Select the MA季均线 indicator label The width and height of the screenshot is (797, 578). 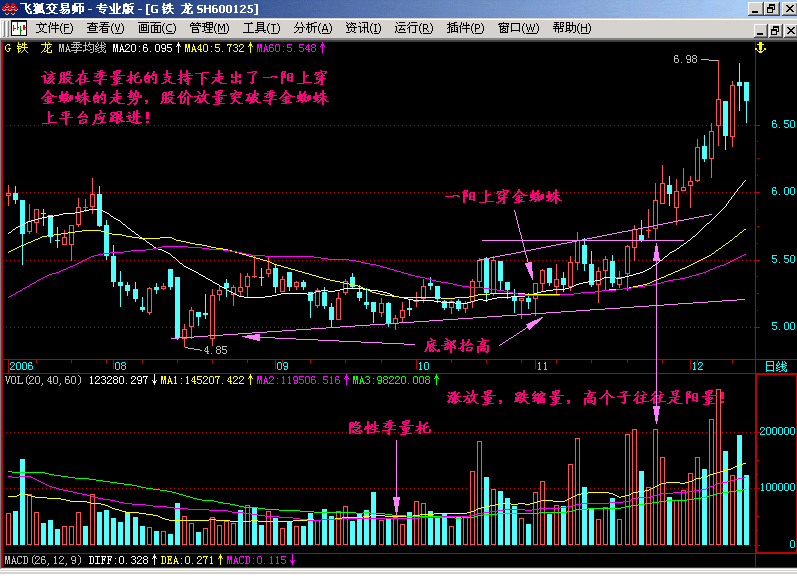82,48
